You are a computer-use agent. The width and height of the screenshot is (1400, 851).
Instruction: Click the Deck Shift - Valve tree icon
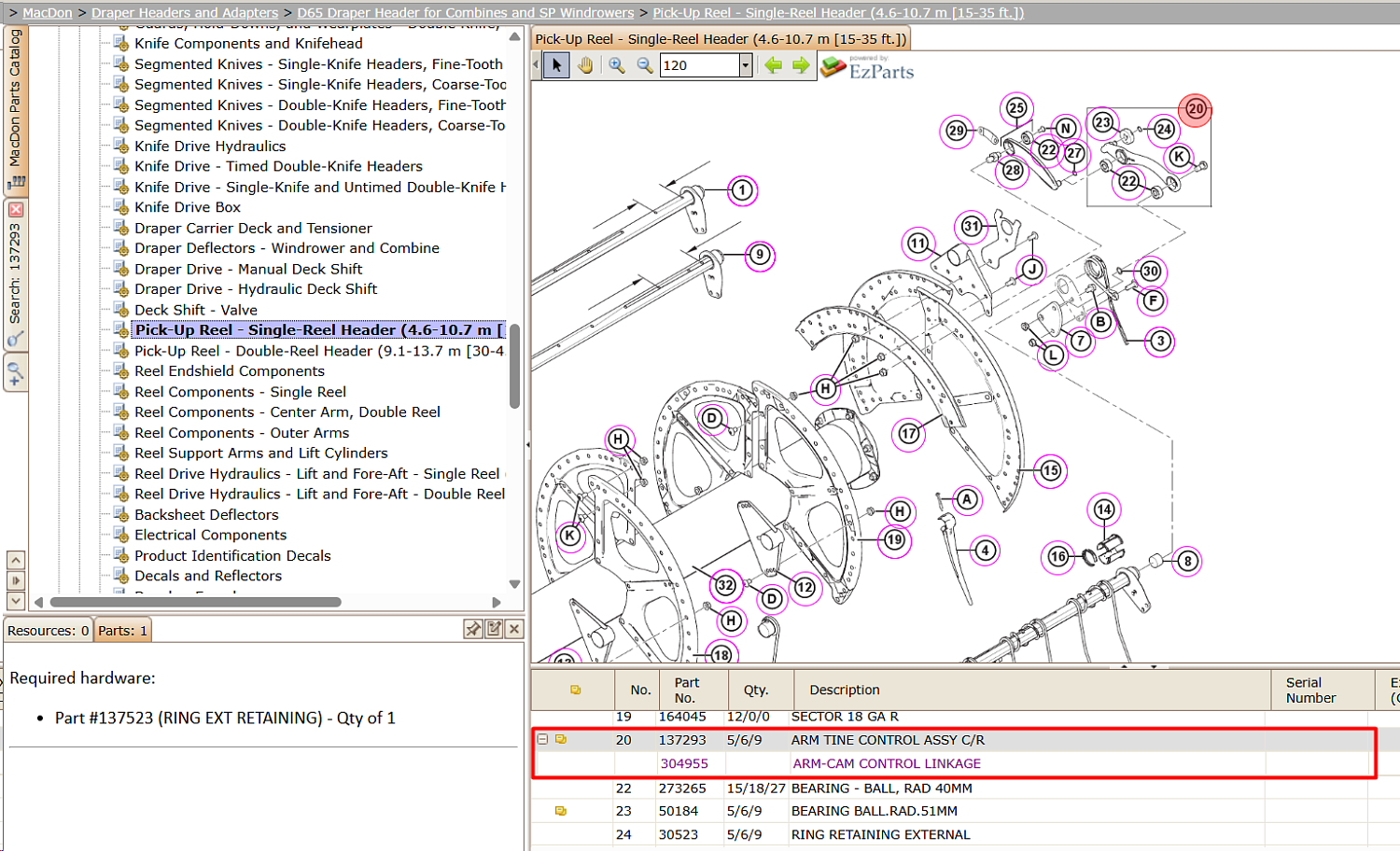click(120, 310)
